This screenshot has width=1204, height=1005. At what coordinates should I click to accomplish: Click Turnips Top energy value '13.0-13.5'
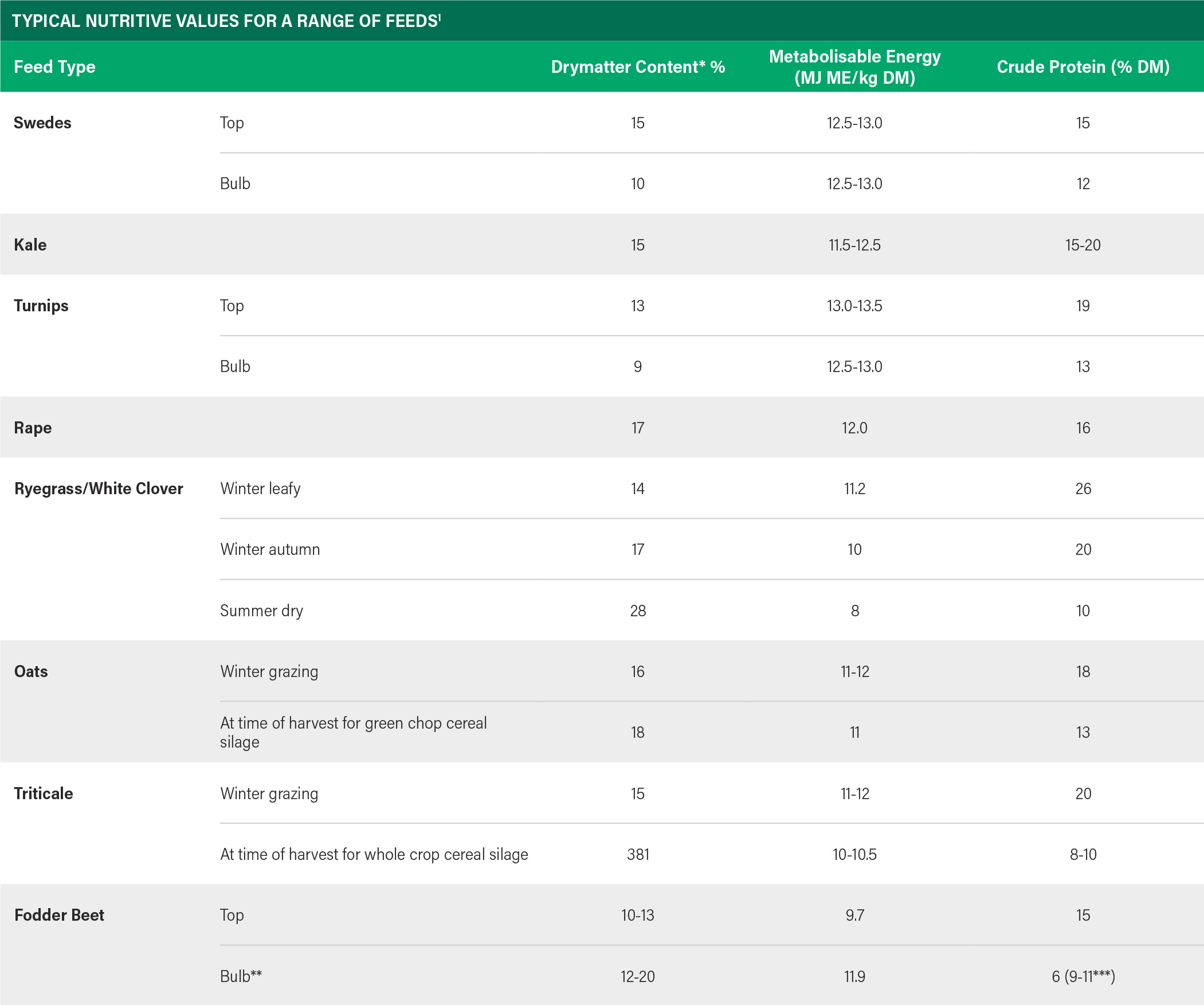(x=854, y=306)
